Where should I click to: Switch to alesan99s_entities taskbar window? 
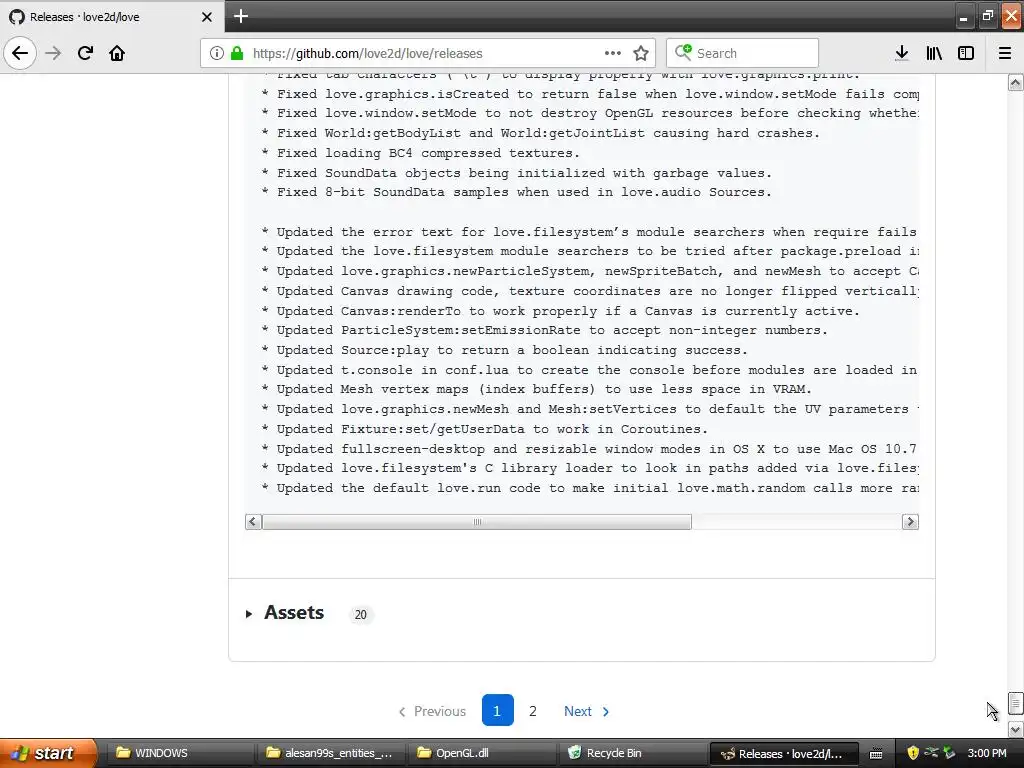330,753
